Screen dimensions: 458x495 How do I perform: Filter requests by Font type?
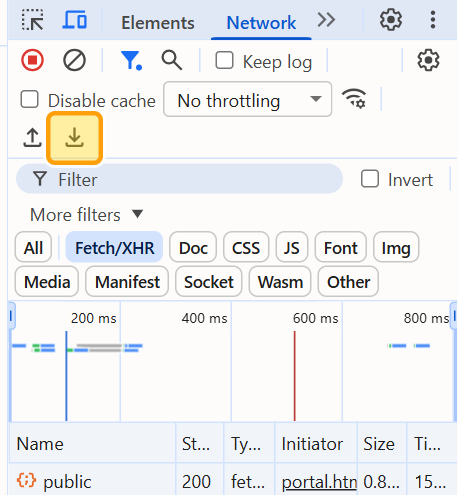pyautogui.click(x=341, y=248)
